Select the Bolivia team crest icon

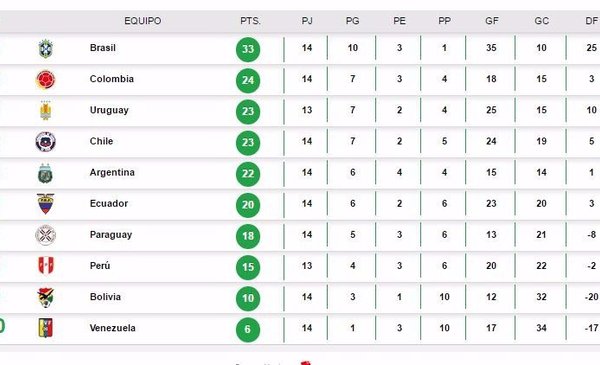coord(46,298)
